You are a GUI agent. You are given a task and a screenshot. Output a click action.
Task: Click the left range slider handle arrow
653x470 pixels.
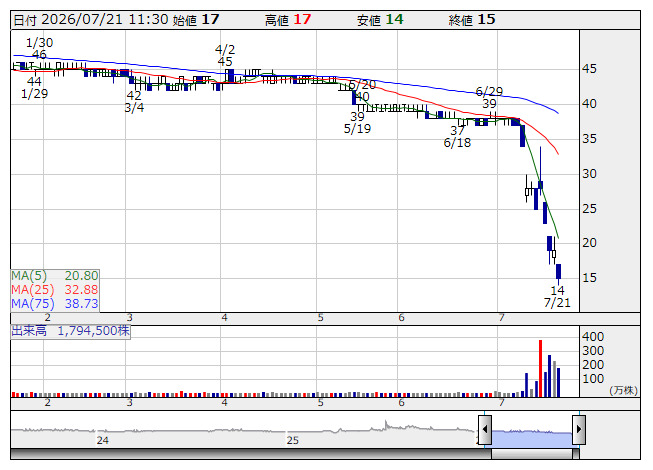(485, 429)
